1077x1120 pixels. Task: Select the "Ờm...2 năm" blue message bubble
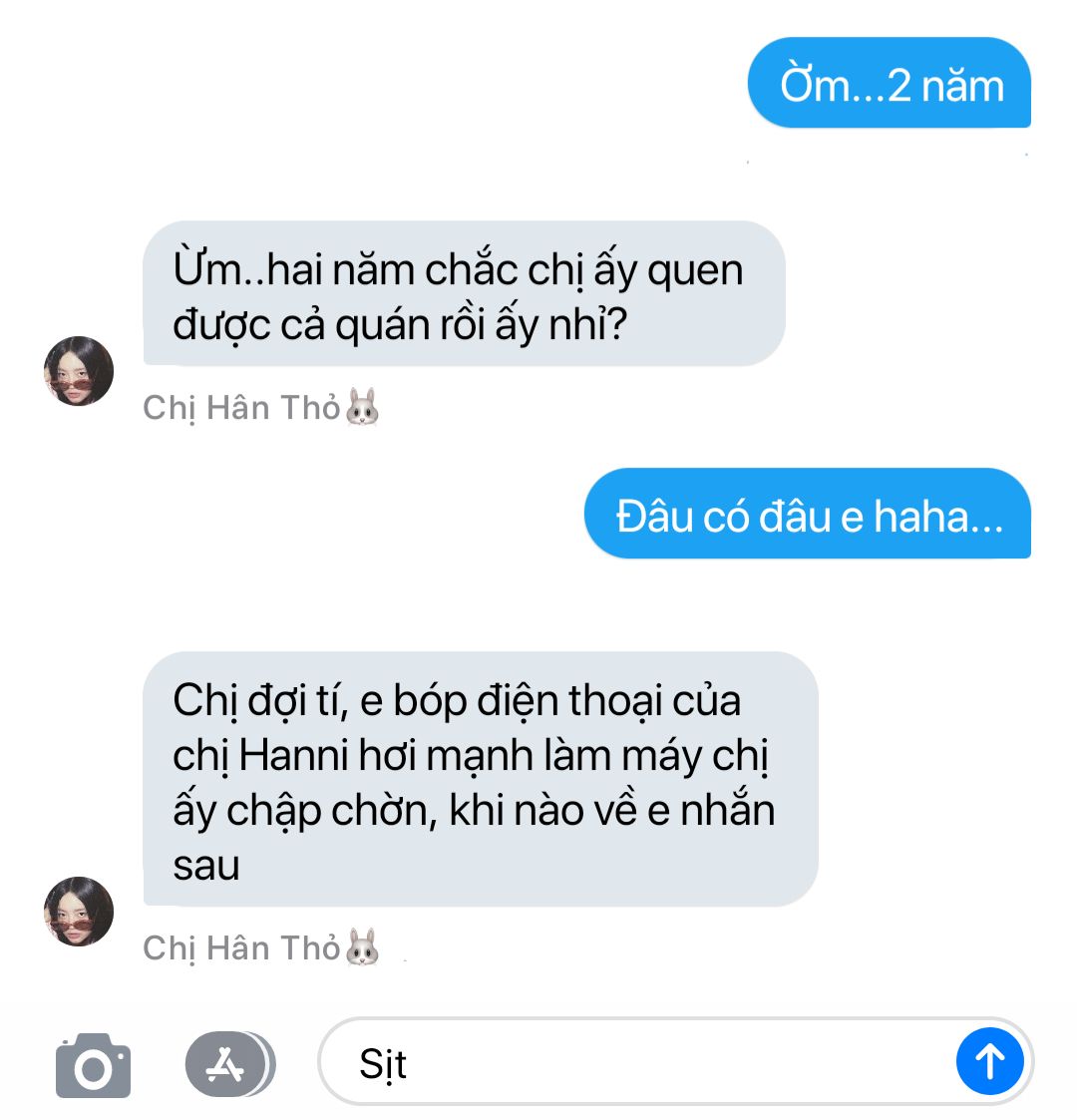[x=890, y=83]
